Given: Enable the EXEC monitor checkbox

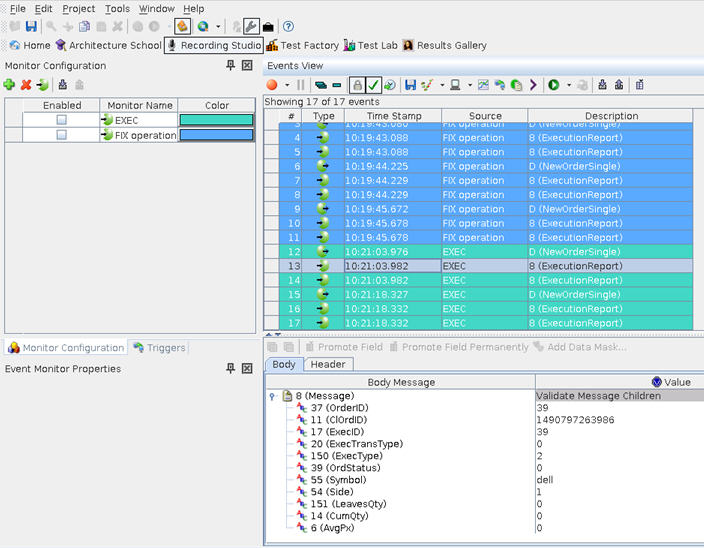Looking at the screenshot, I should click(61, 120).
